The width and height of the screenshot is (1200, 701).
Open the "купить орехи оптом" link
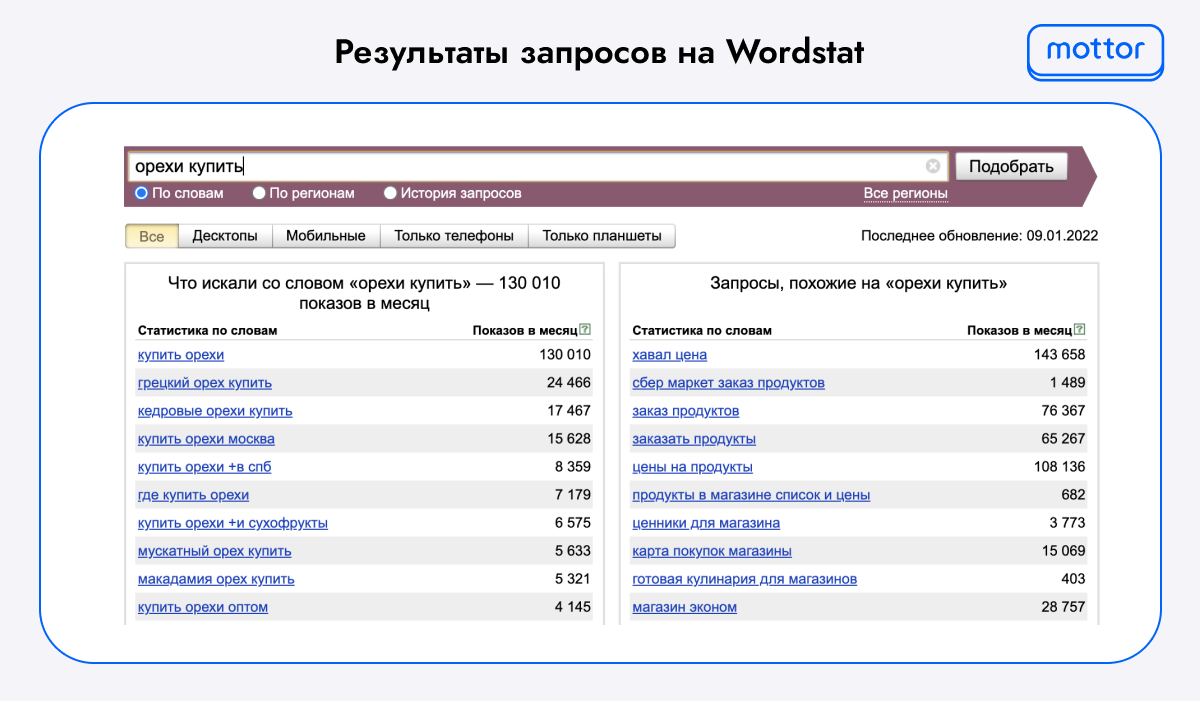click(203, 607)
